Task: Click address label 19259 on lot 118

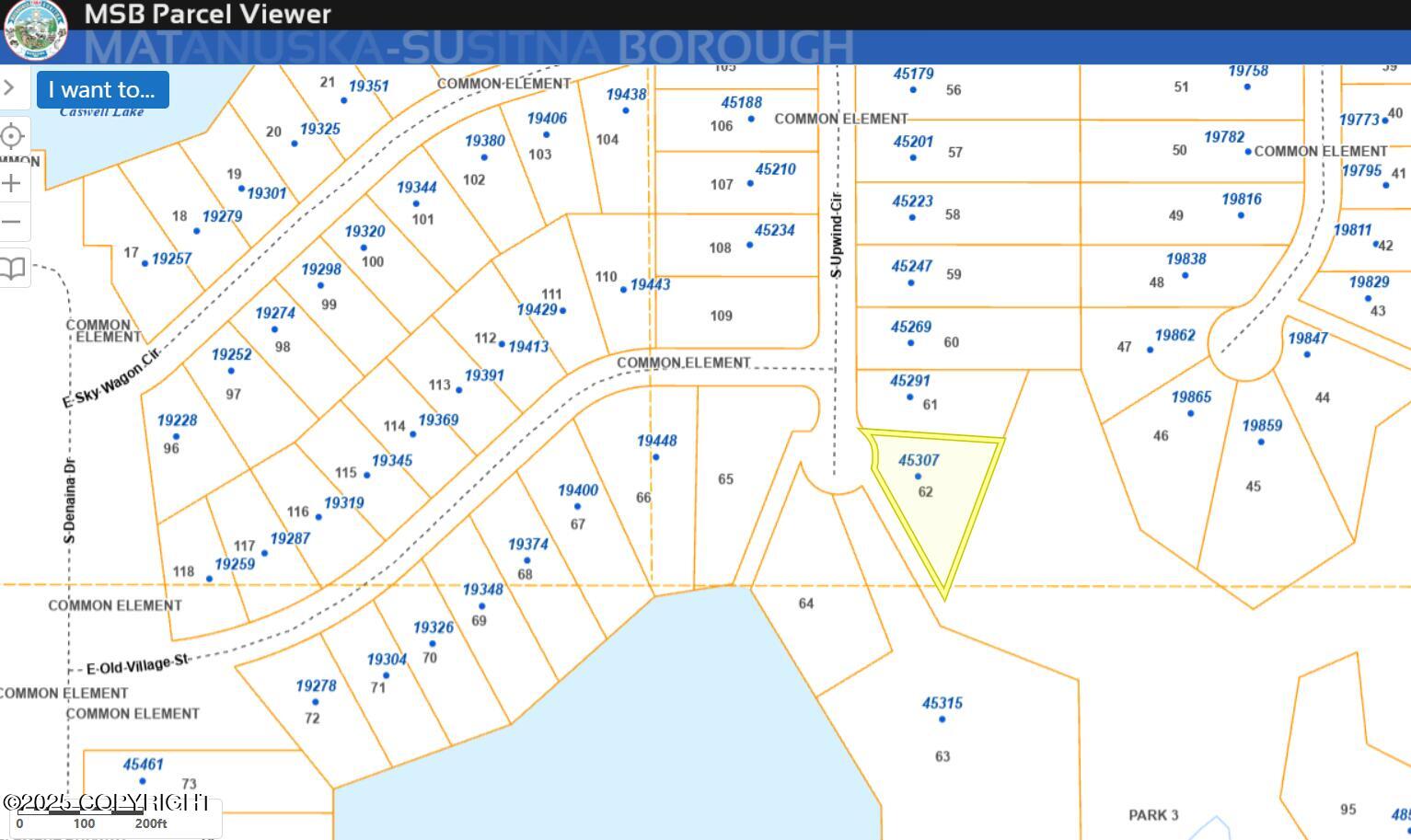Action: coord(235,564)
